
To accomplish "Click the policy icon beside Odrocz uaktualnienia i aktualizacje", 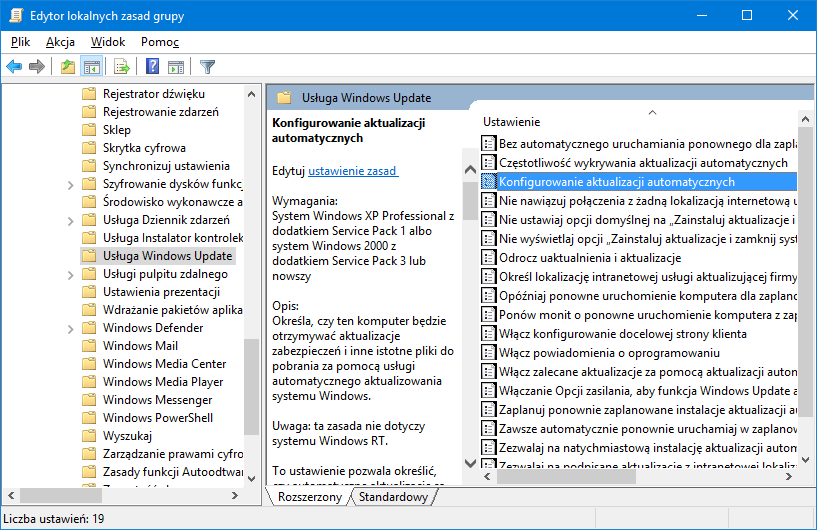I will (488, 257).
